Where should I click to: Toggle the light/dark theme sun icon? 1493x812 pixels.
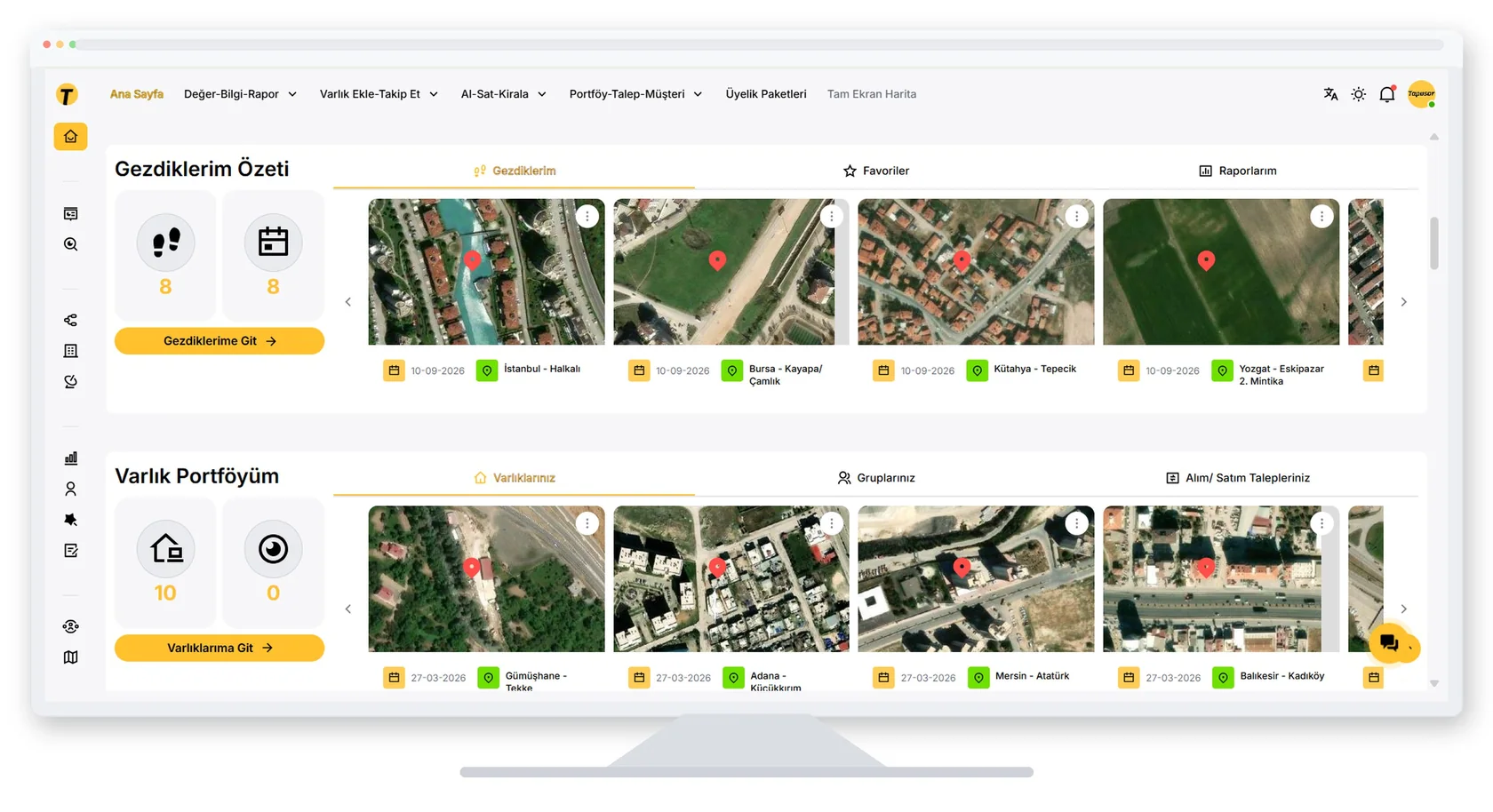(1359, 94)
